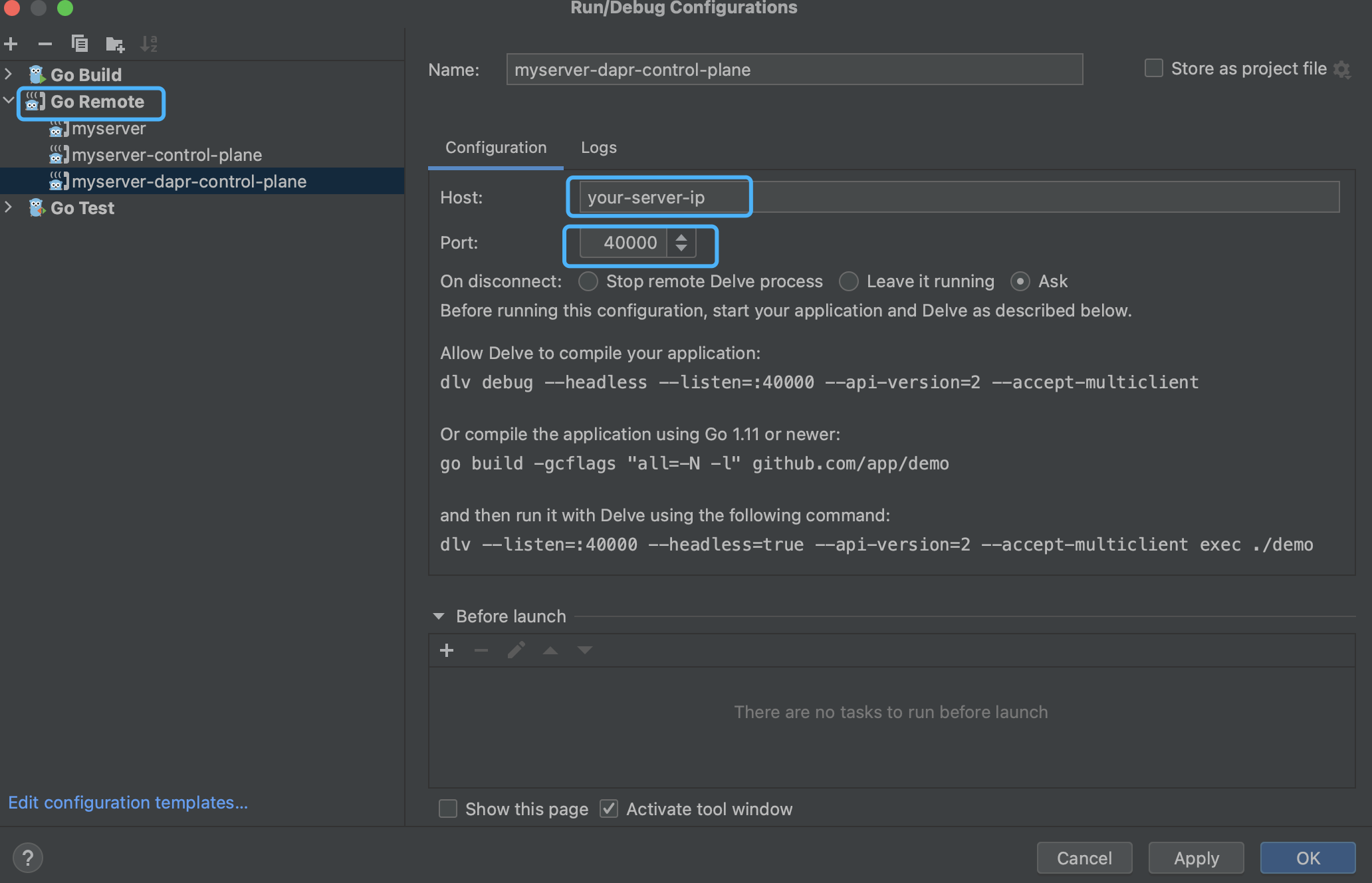Screen dimensions: 1372x883
Task: Switch to the Configuration tab
Action: pyautogui.click(x=496, y=148)
